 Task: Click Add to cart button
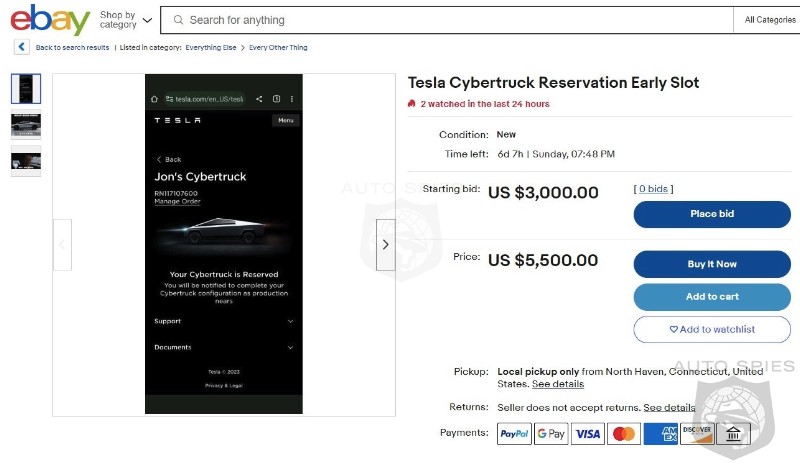712,297
